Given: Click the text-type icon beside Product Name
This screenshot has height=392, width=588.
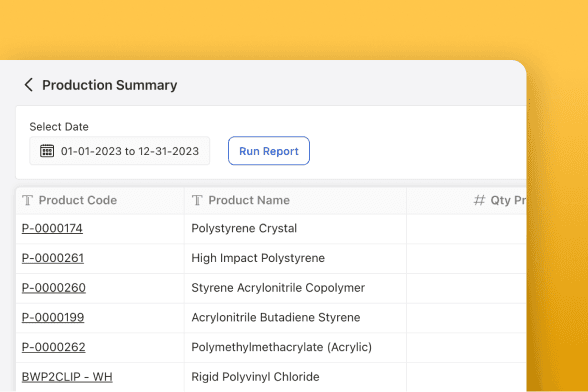Looking at the screenshot, I should [x=197, y=200].
